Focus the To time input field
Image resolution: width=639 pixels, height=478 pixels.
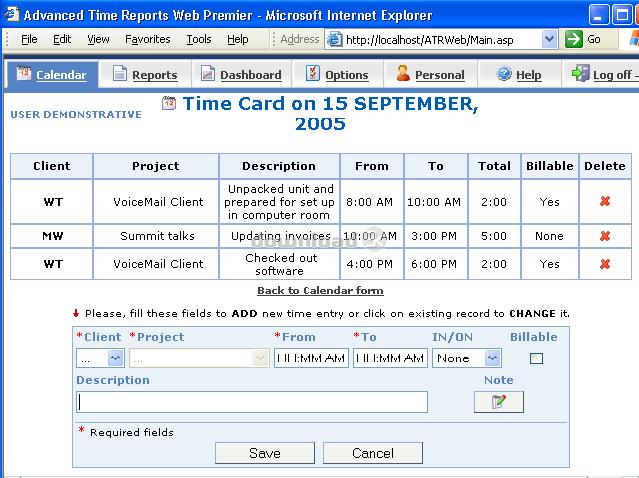390,358
